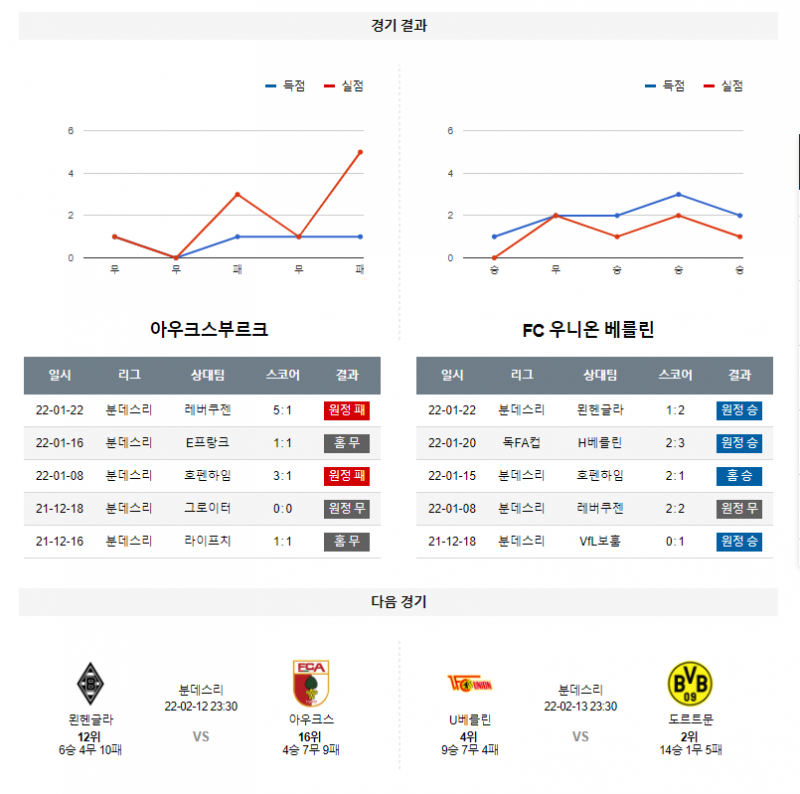The image size is (800, 794).
Task: Click 묀헨글라 team name under its logo
Action: (91, 719)
